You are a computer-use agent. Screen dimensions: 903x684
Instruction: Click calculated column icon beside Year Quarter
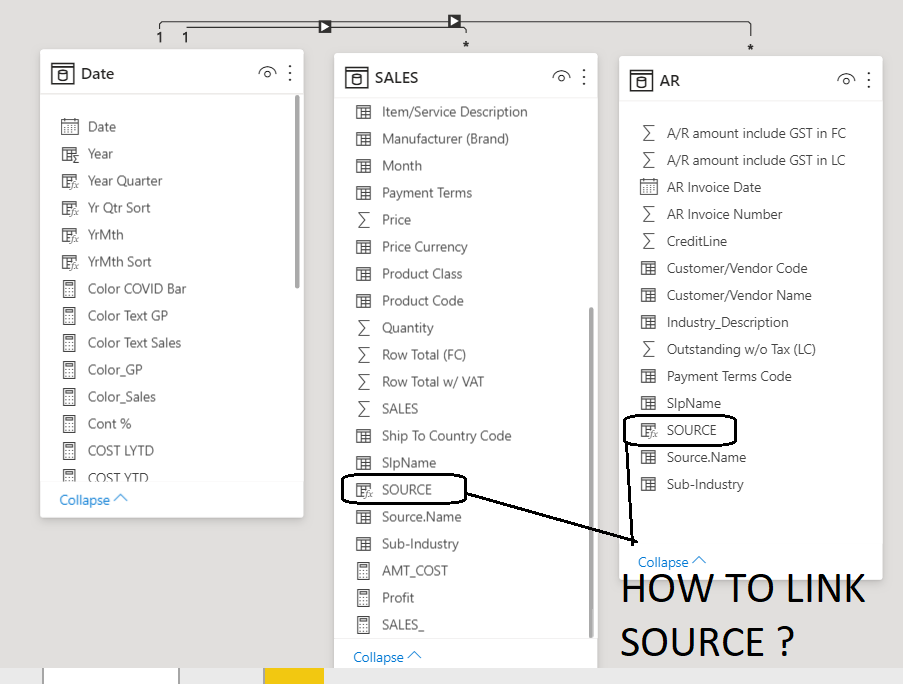click(x=70, y=181)
